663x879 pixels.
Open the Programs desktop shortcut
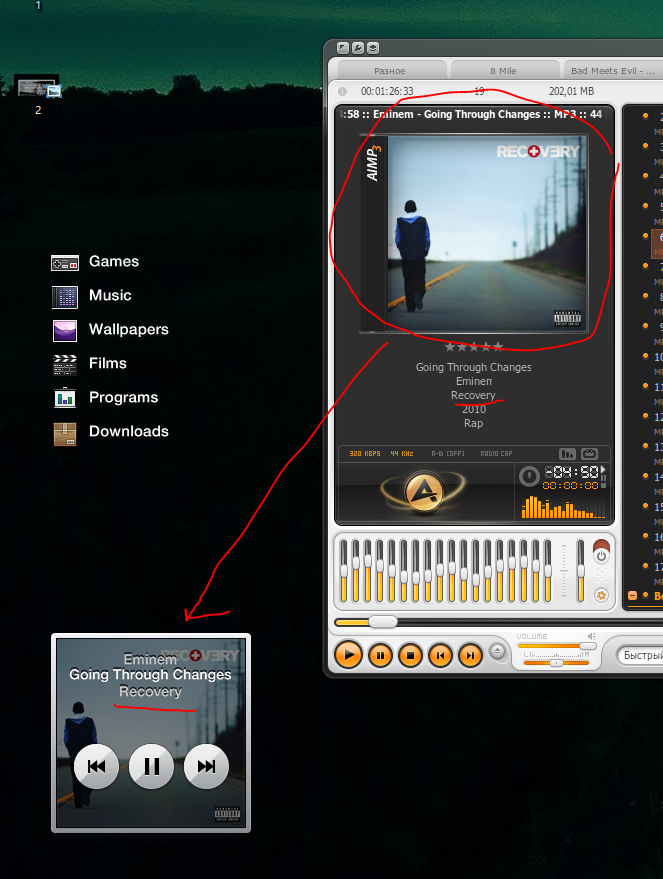click(x=105, y=398)
